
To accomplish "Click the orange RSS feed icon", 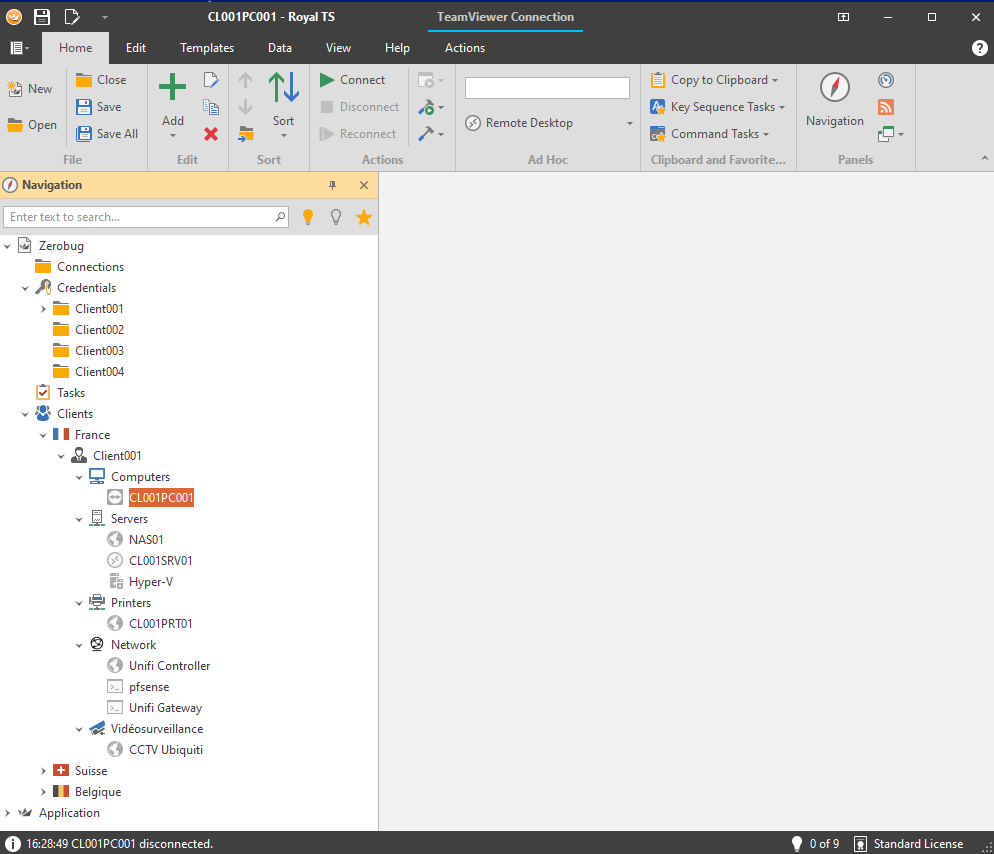I will (x=886, y=107).
